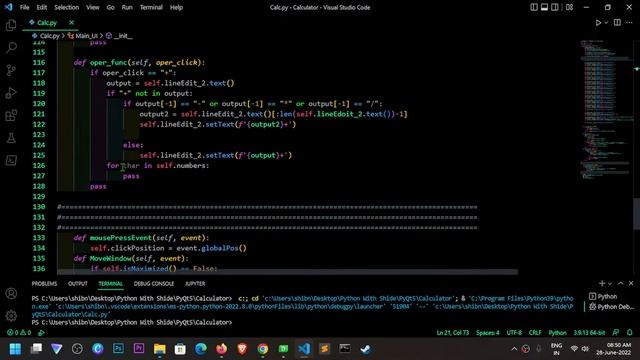
Task: Click the feedback icon in status bar
Action: 616,333
